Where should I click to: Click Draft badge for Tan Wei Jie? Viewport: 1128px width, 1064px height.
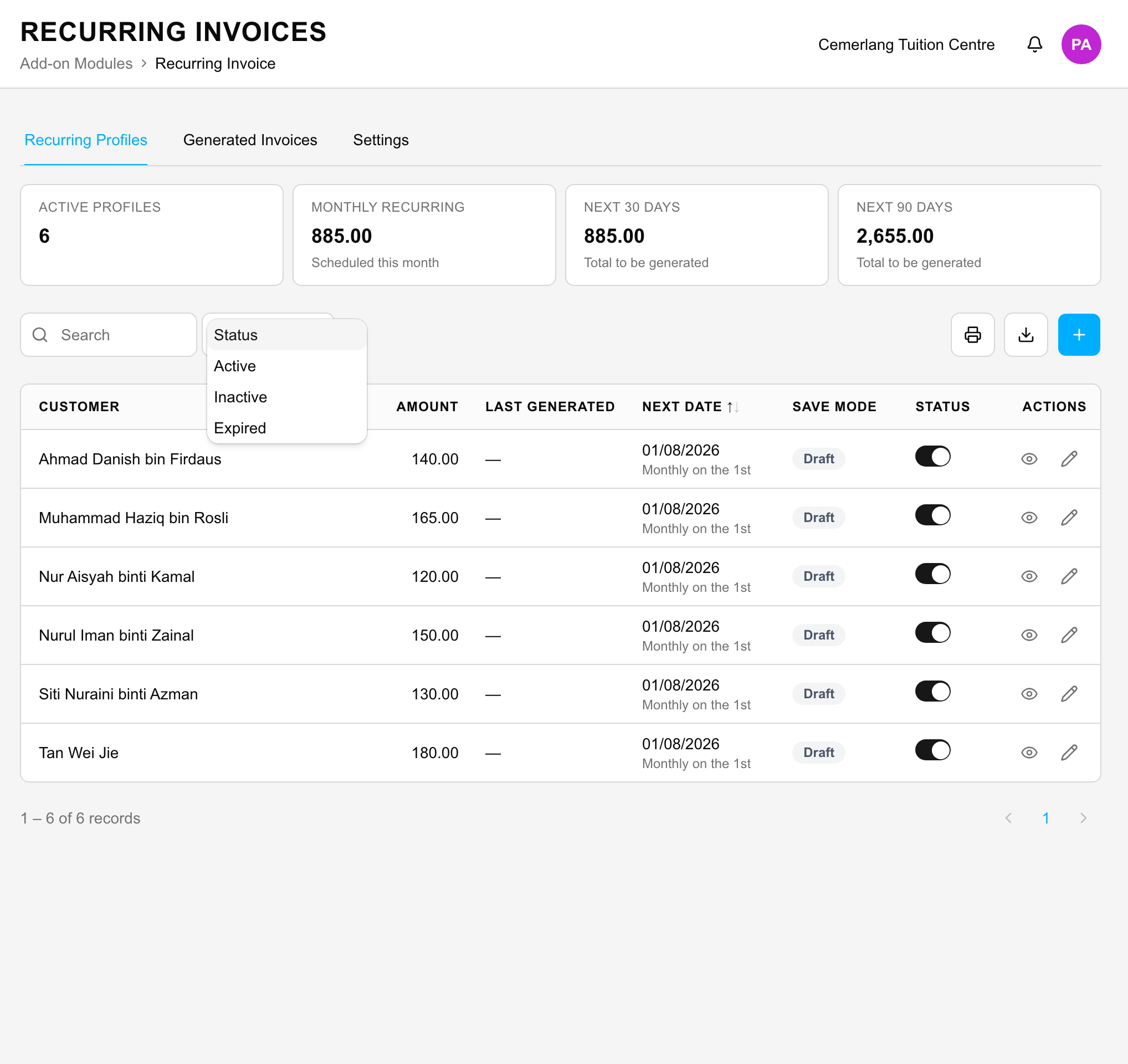coord(818,753)
